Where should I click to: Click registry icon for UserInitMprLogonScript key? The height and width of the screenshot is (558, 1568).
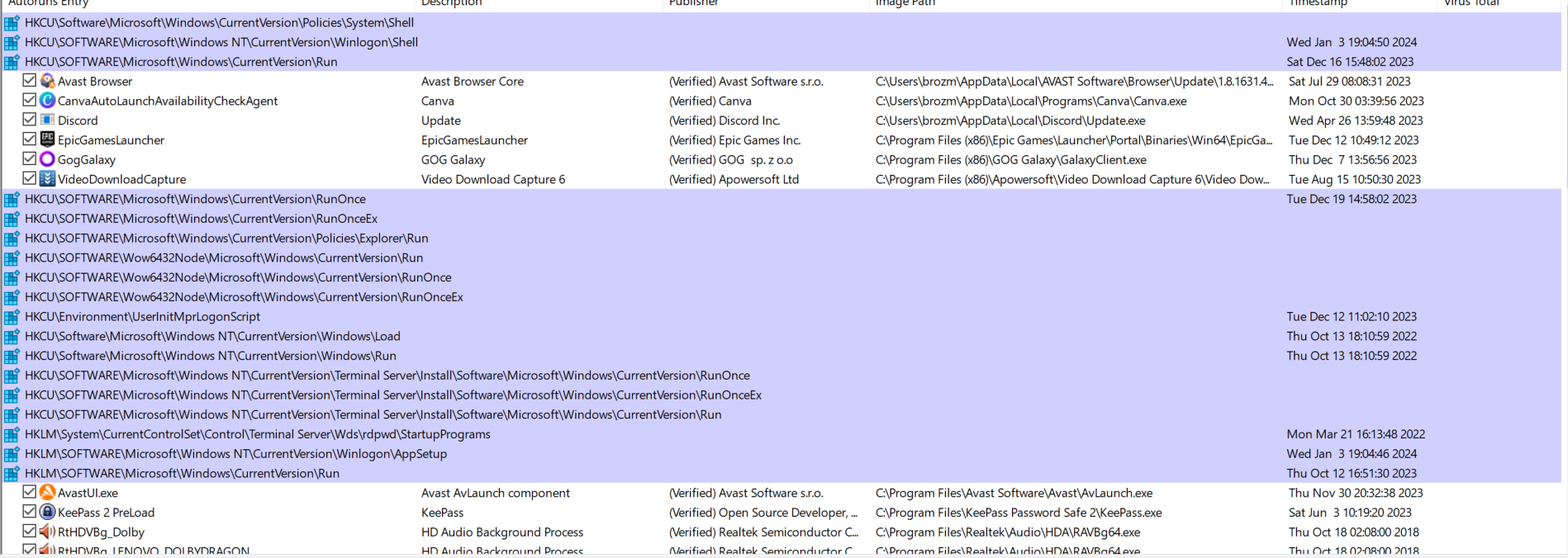click(12, 317)
